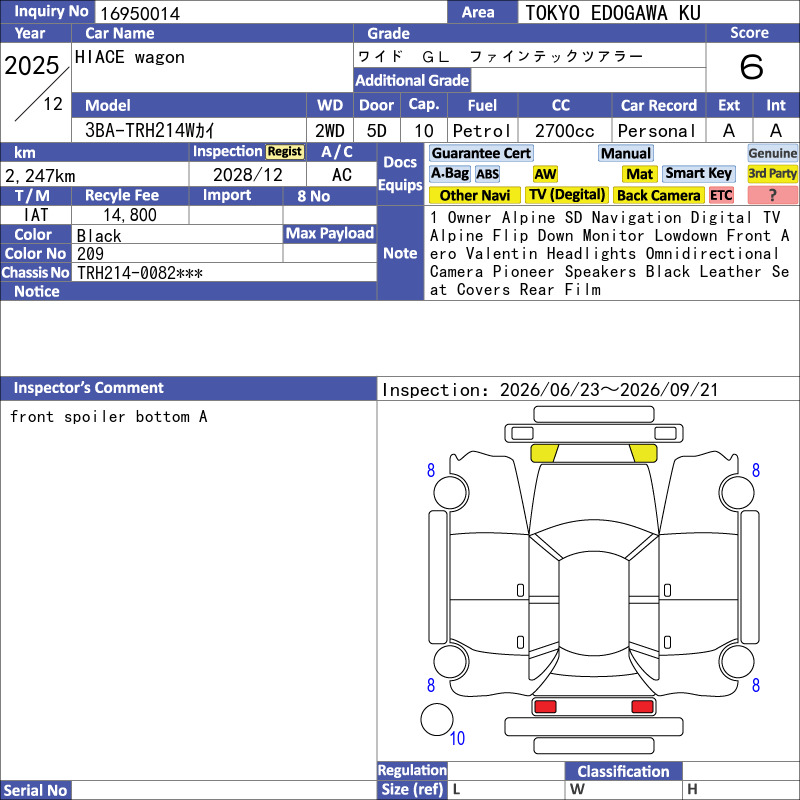Click the Manual docs badge

coord(626,153)
